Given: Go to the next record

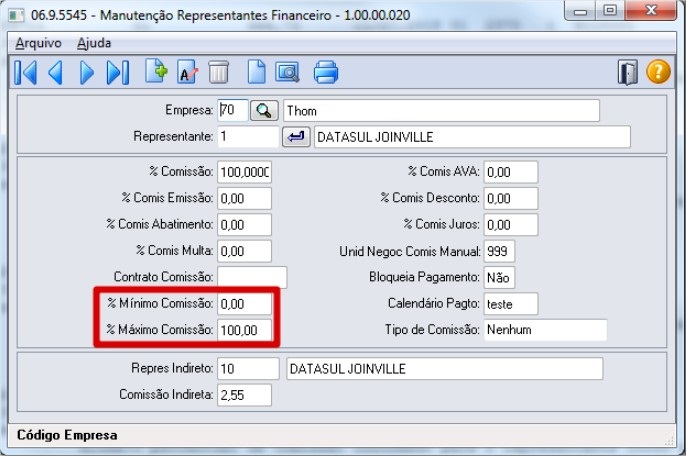Looking at the screenshot, I should 87,72.
